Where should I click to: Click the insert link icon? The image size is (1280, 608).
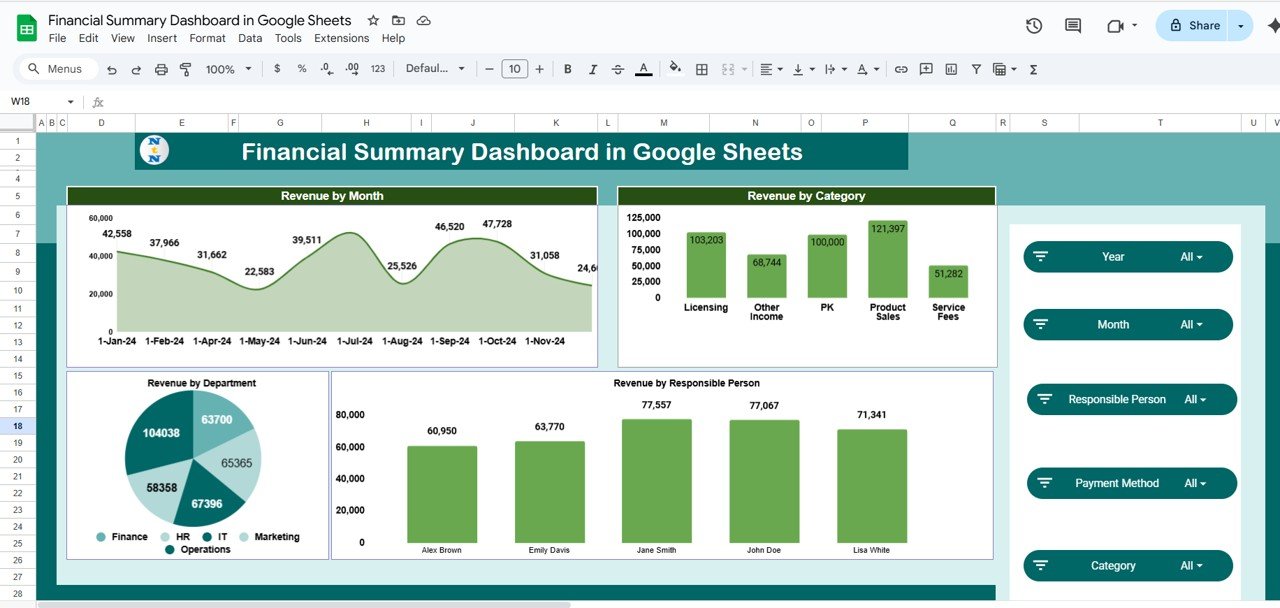click(901, 70)
